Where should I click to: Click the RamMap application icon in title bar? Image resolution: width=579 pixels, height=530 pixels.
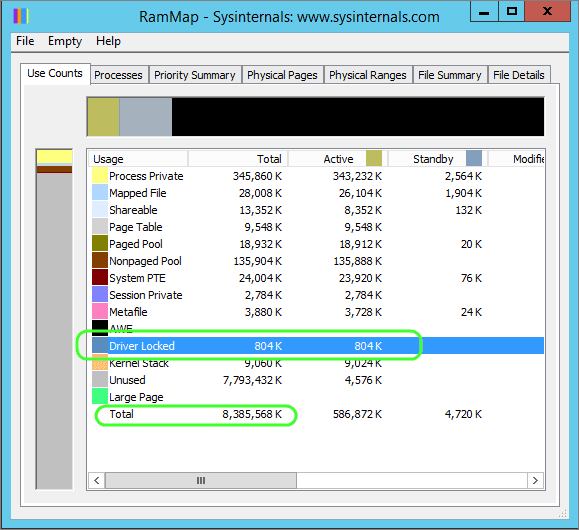point(21,16)
